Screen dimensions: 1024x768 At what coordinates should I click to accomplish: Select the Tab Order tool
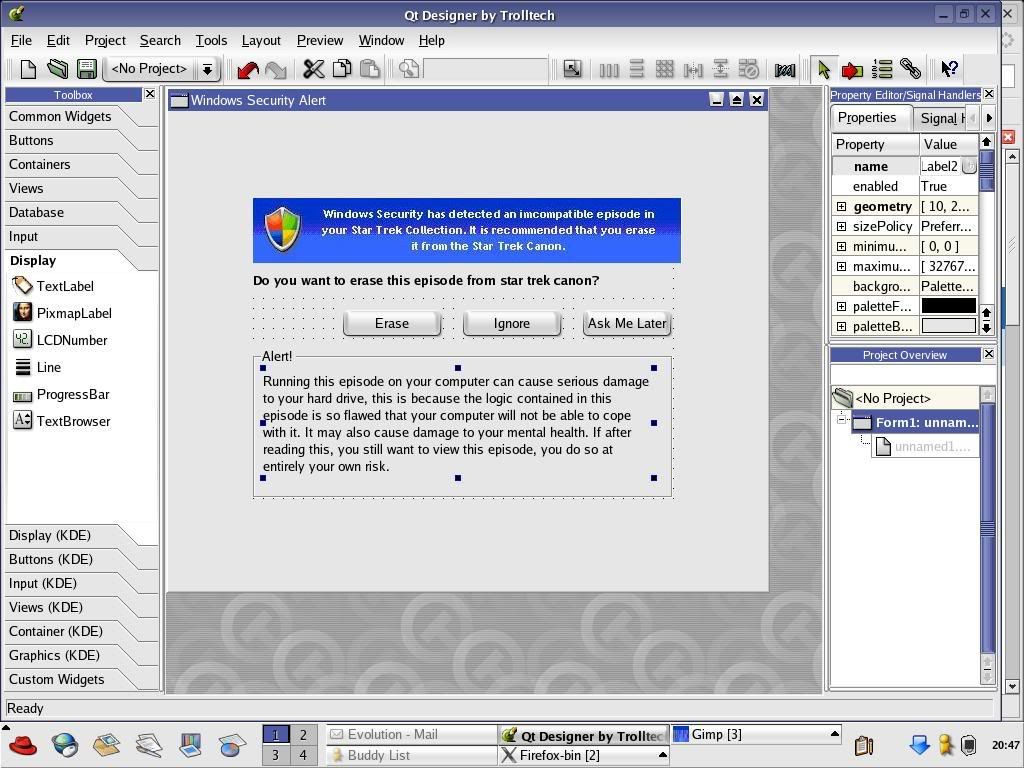881,69
